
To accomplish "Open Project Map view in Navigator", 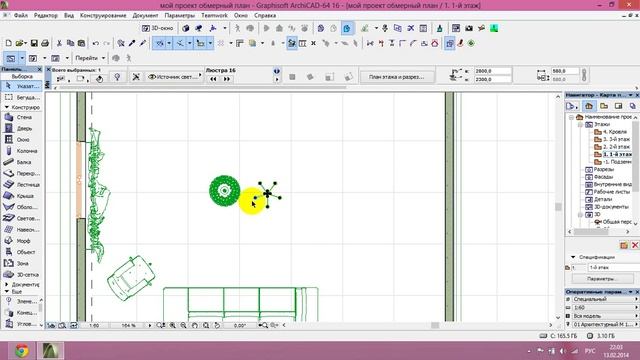I will pos(589,106).
